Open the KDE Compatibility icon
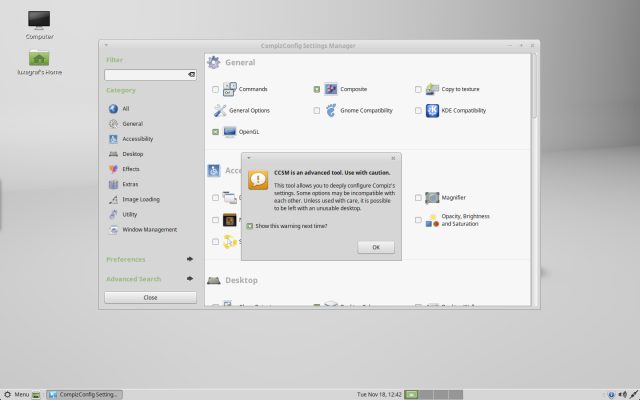The image size is (640, 400). [432, 110]
